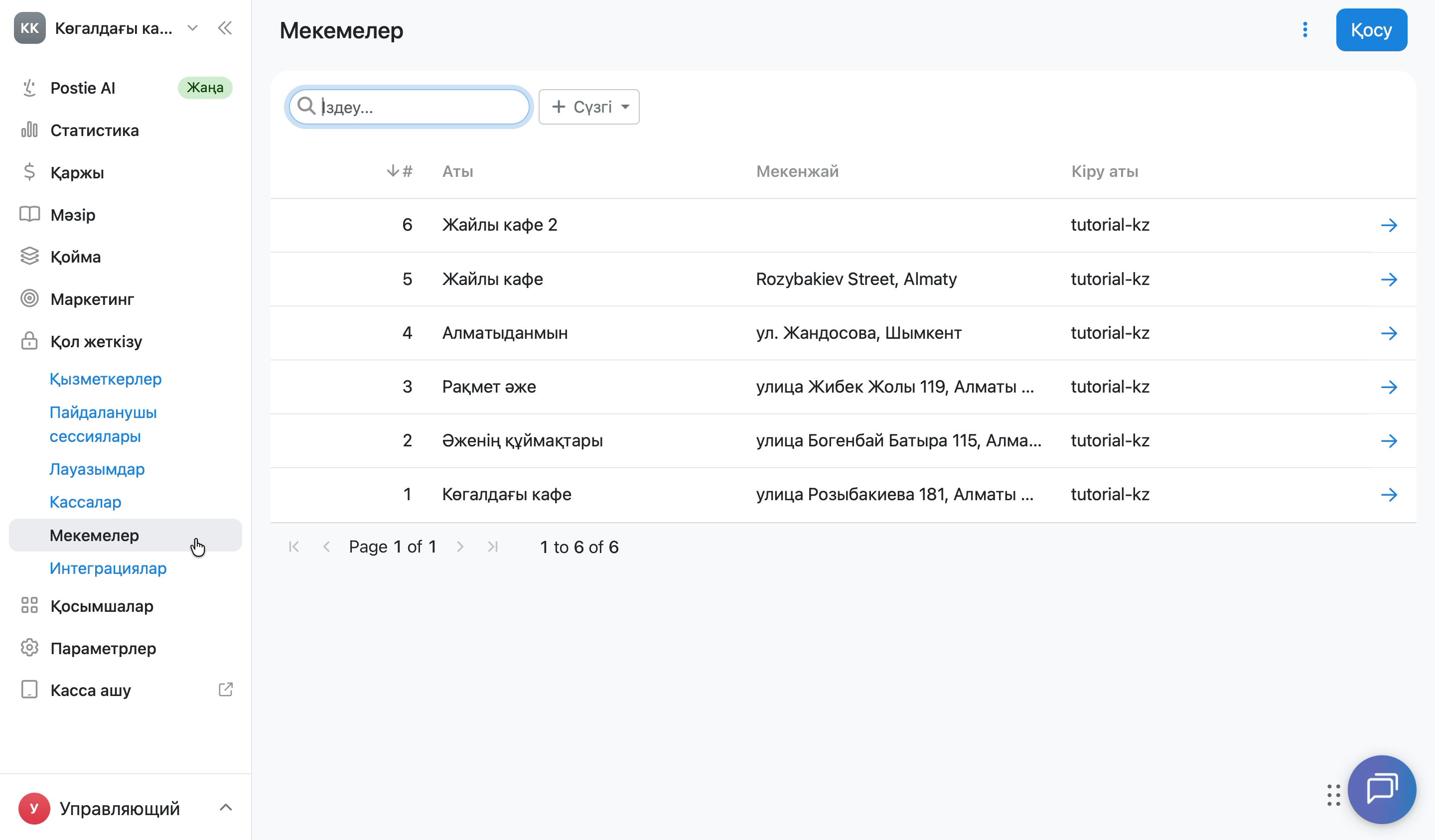The height and width of the screenshot is (840, 1435).
Task: Open row arrow for Көгалдағы кафе
Action: pos(1389,494)
